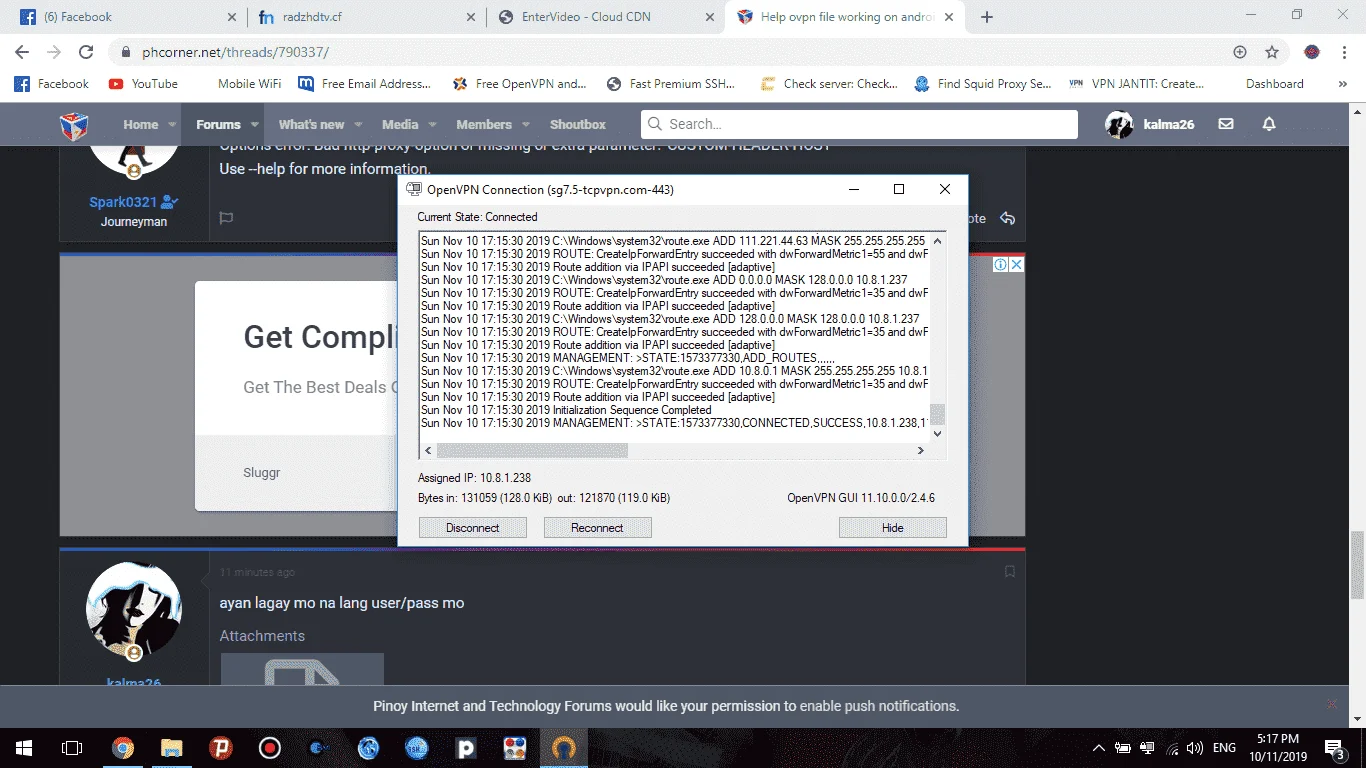Click the browser forward arrow
This screenshot has width=1366, height=768.
click(x=54, y=52)
